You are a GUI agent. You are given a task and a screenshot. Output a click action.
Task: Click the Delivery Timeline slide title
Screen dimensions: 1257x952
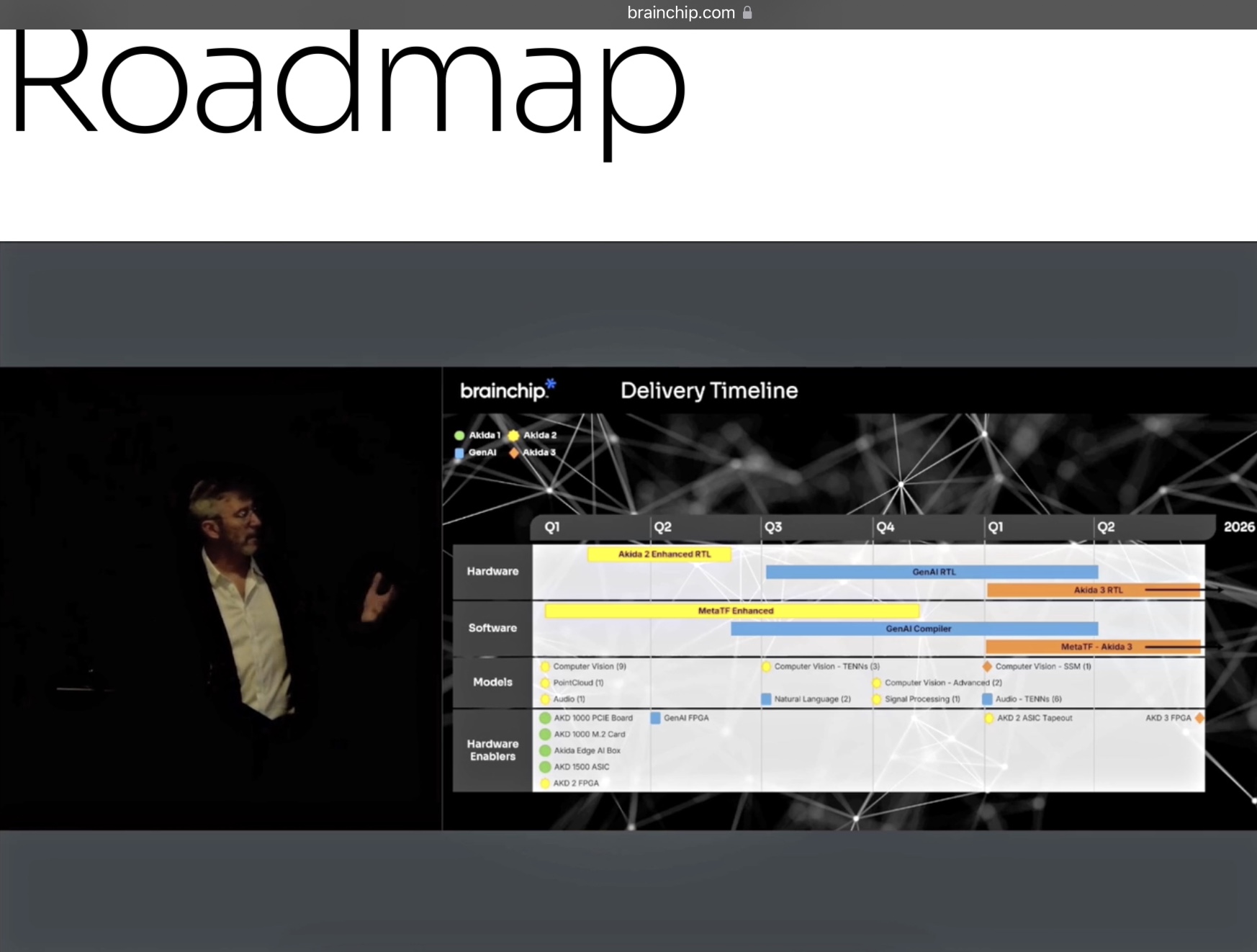709,390
